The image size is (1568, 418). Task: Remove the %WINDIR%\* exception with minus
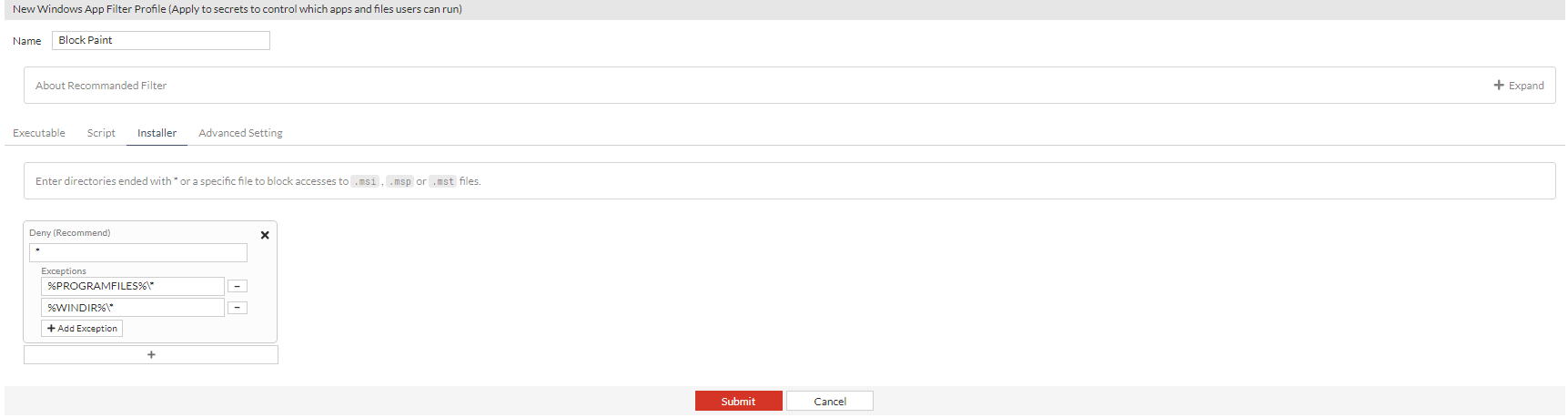point(238,308)
